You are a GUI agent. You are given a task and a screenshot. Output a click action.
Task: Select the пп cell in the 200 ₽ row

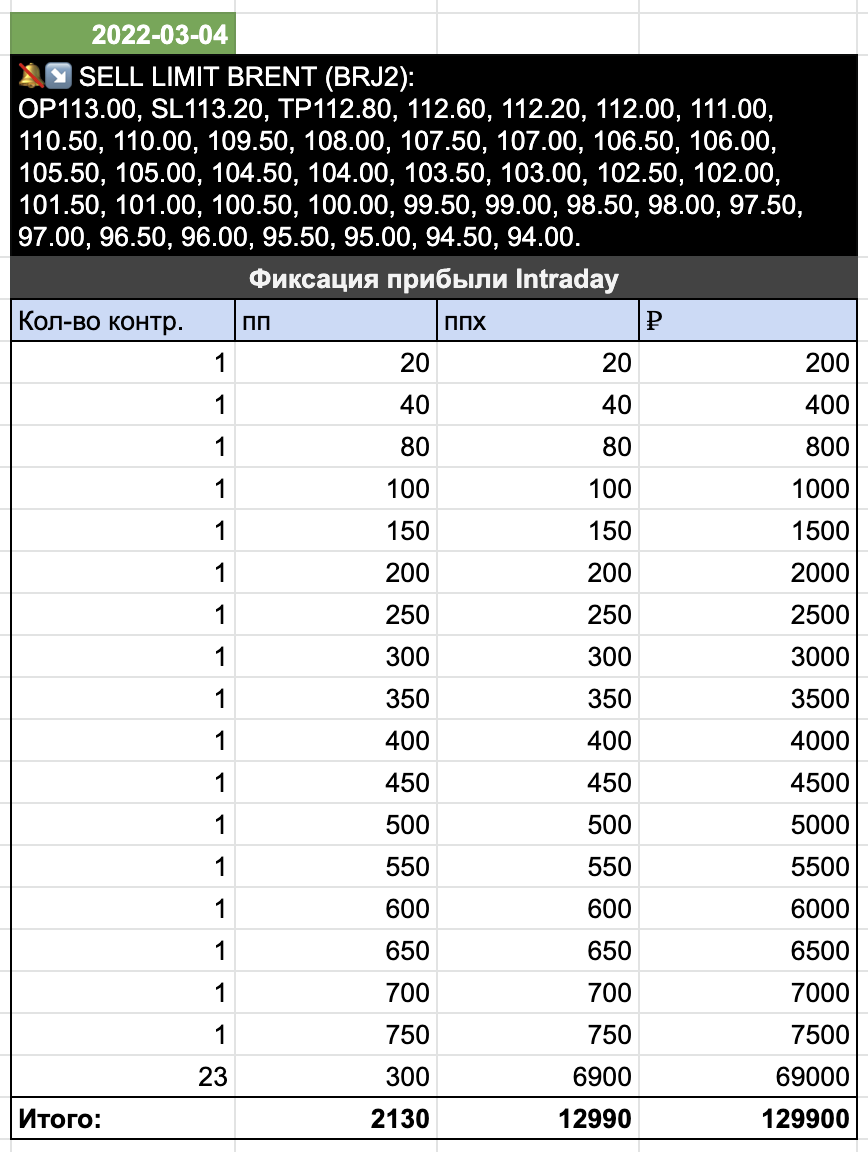336,362
